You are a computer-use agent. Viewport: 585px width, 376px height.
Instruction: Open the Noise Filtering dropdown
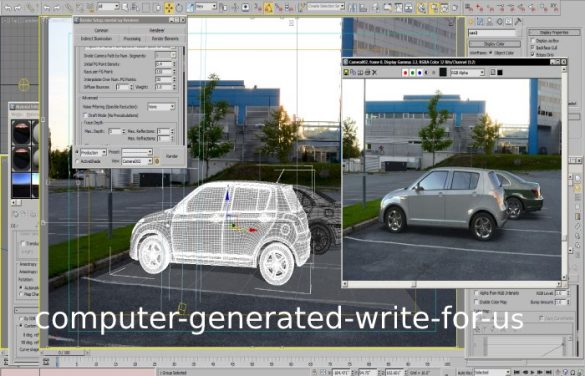click(161, 107)
